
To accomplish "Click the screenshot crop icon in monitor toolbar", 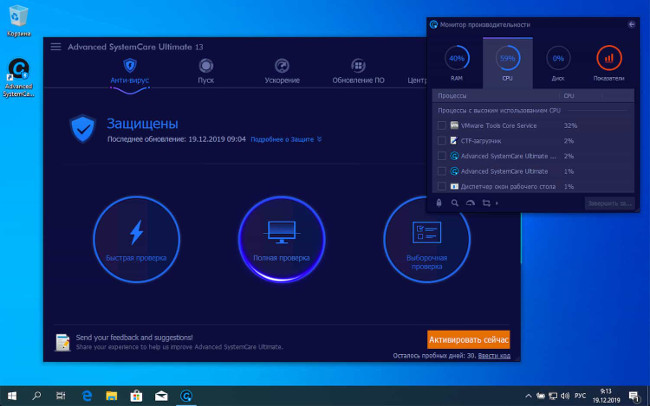I will coord(485,203).
